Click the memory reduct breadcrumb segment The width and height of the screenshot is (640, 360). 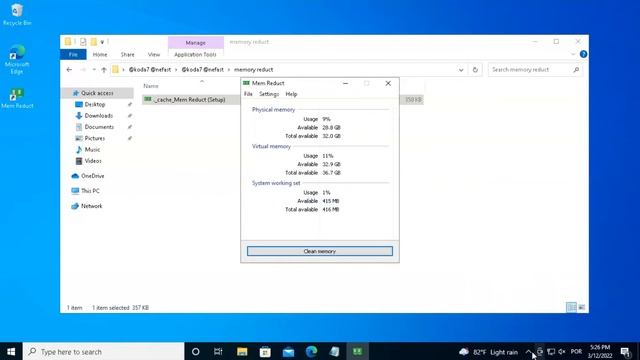coord(253,70)
